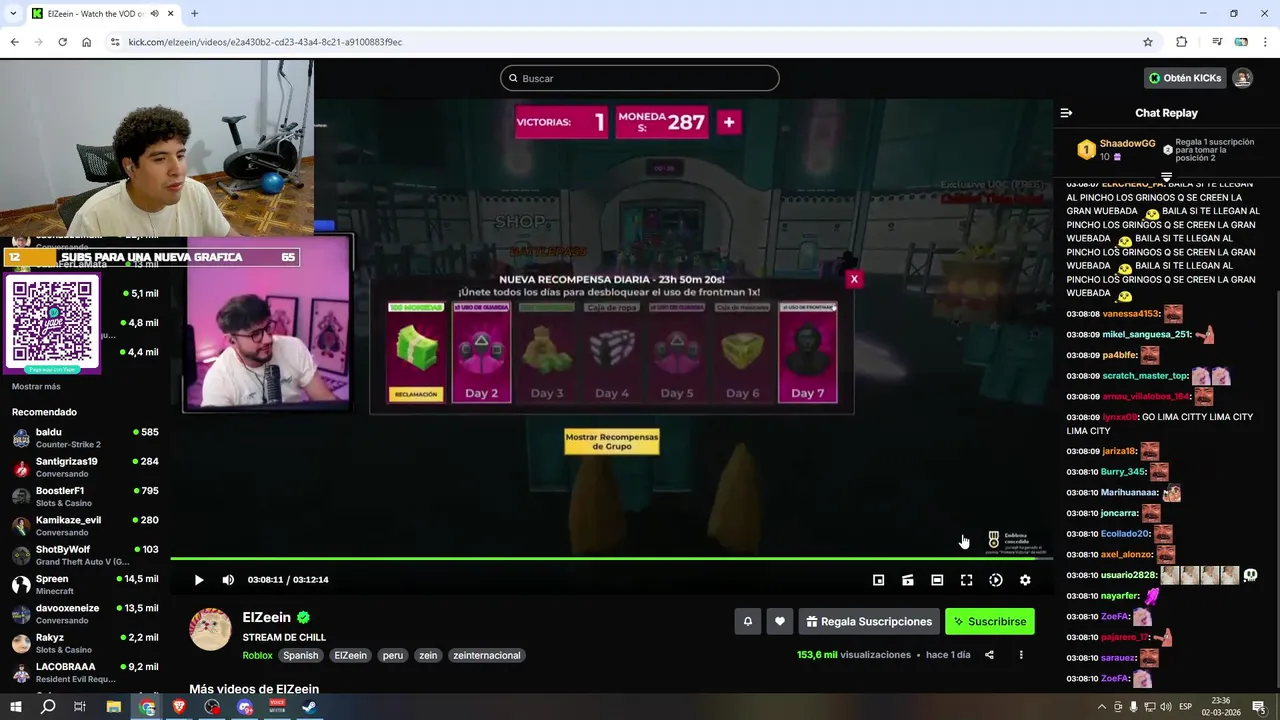Mute the video player volume
The width and height of the screenshot is (1280, 720).
(x=228, y=580)
